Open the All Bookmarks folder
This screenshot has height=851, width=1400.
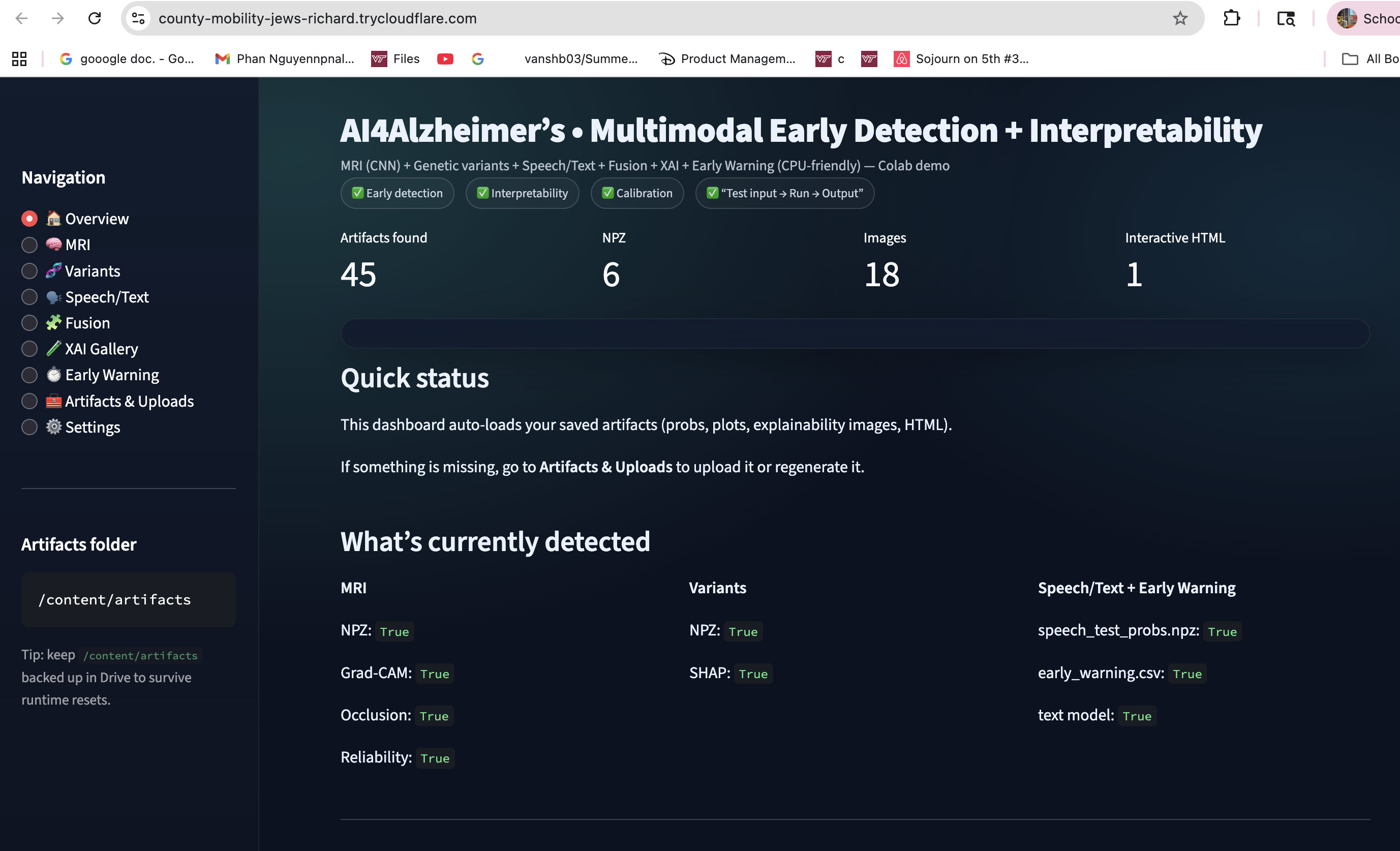(1369, 58)
